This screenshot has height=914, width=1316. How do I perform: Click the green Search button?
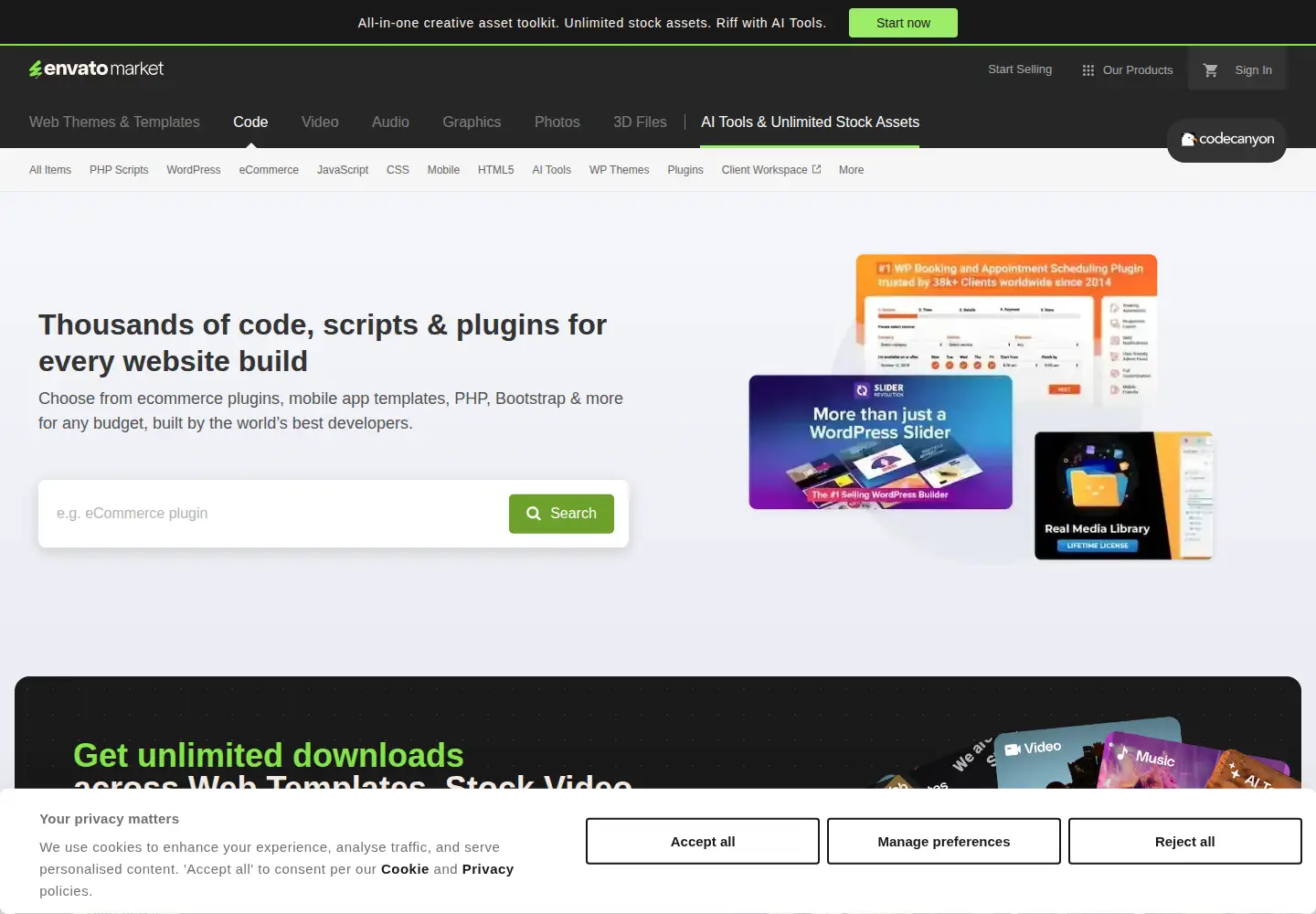[561, 514]
